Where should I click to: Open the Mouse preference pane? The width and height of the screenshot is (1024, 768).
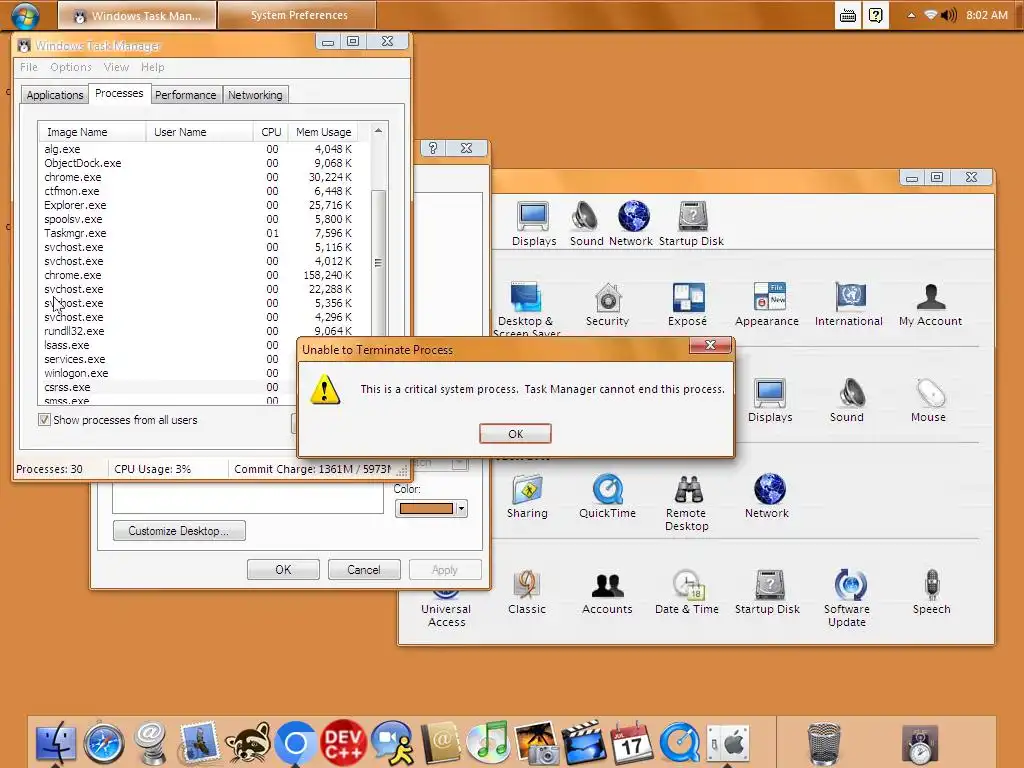[928, 400]
